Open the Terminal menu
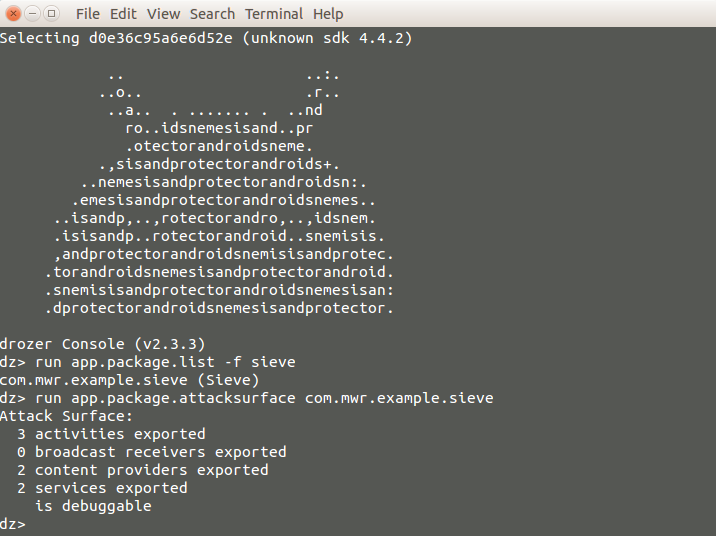This screenshot has height=536, width=716. pos(274,14)
